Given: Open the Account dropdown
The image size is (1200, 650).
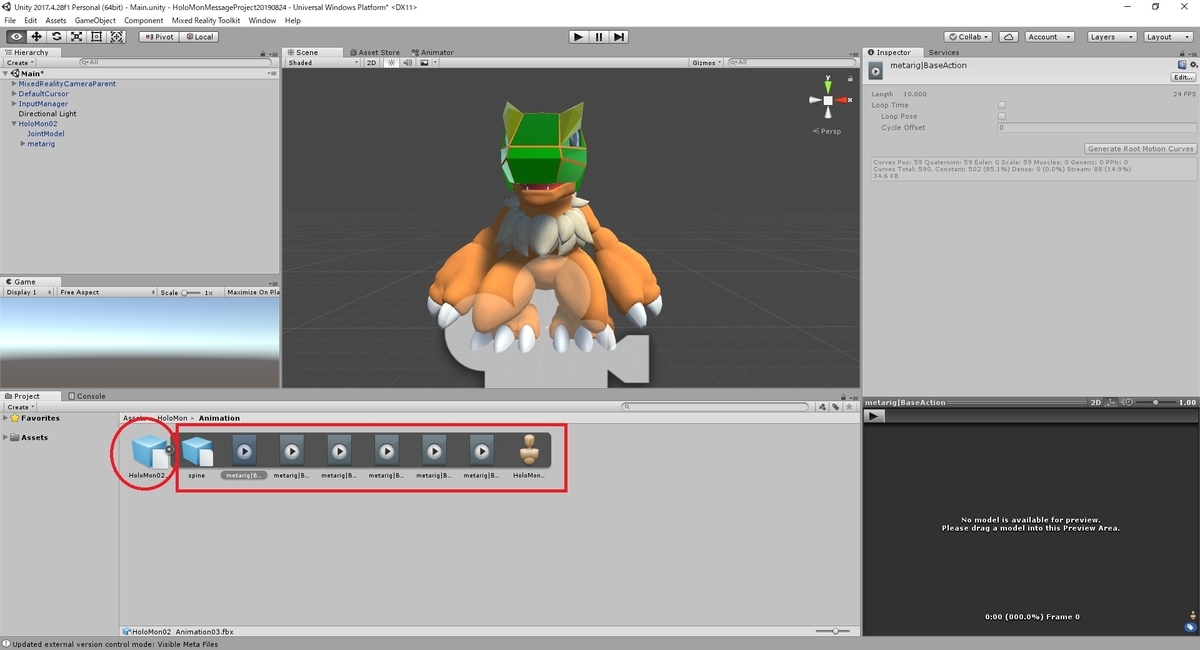Looking at the screenshot, I should coord(1049,37).
